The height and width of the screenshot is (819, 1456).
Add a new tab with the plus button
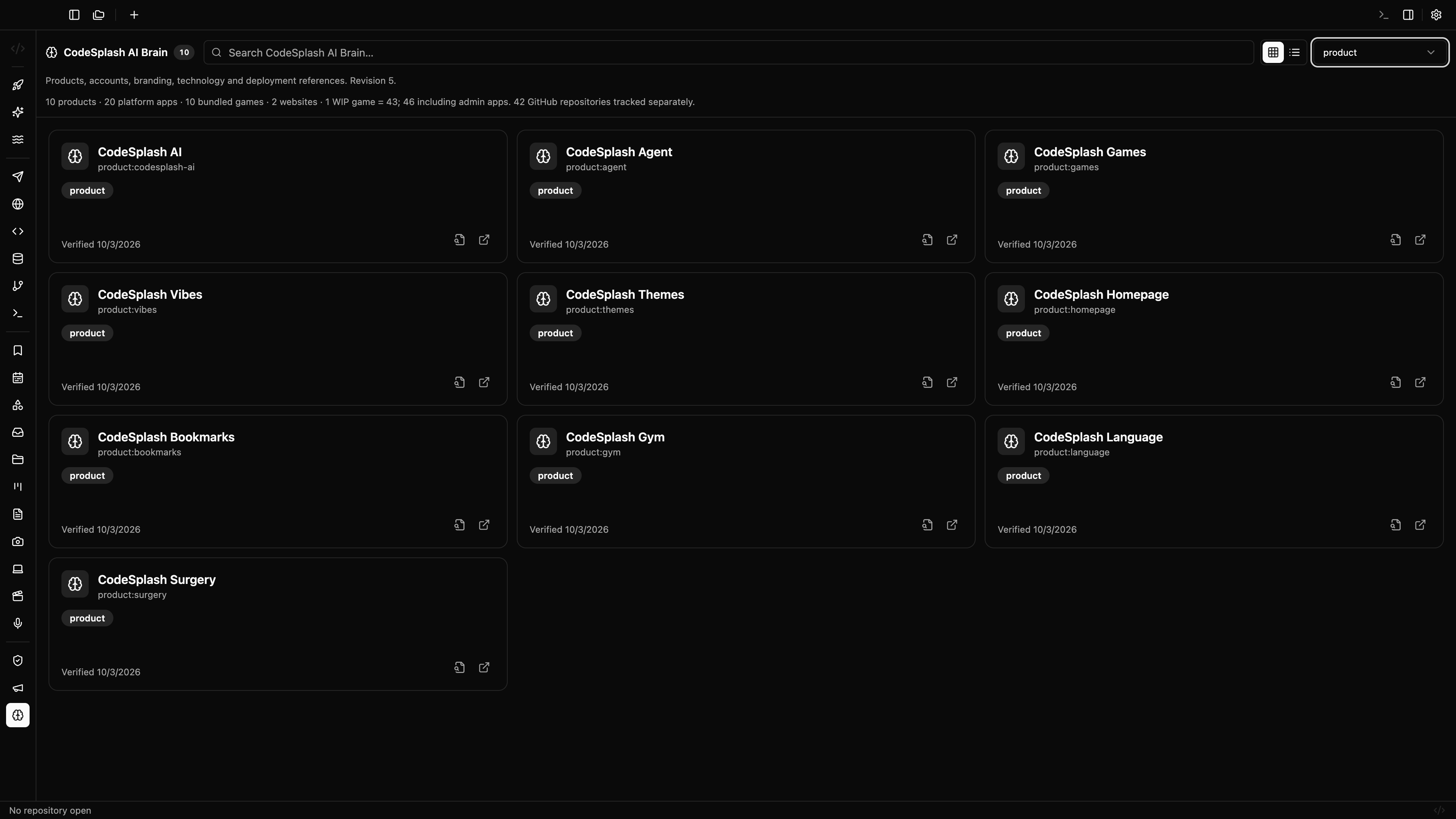(134, 15)
